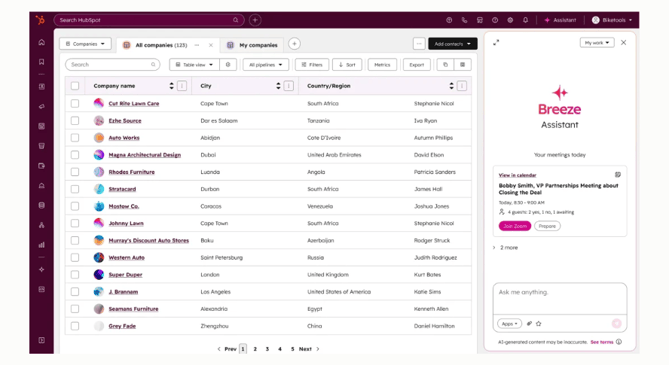Open the Breeze sparkle icon in left sidebar
Image resolution: width=669 pixels, height=365 pixels.
point(41,269)
